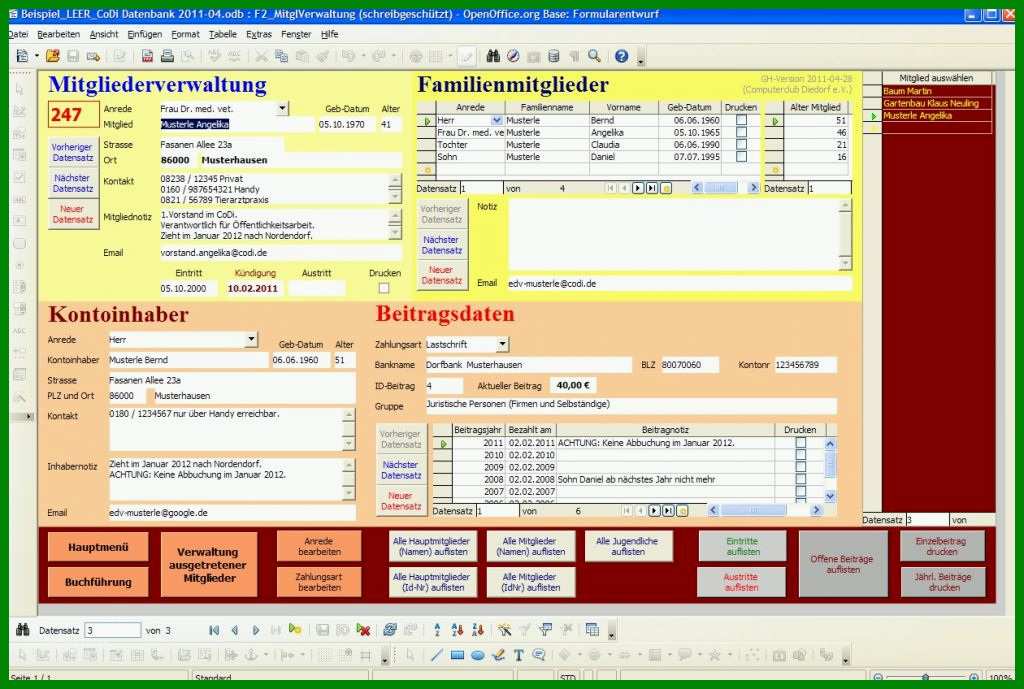Select Gartenbau Klaus Neuling in member list
The width and height of the screenshot is (1024, 689).
click(x=936, y=103)
